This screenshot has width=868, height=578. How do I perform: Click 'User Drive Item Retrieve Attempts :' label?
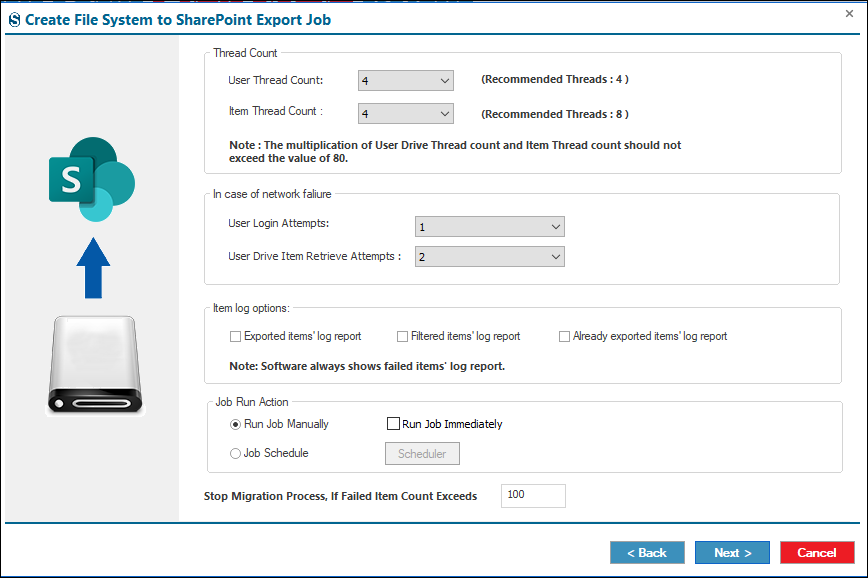point(314,256)
